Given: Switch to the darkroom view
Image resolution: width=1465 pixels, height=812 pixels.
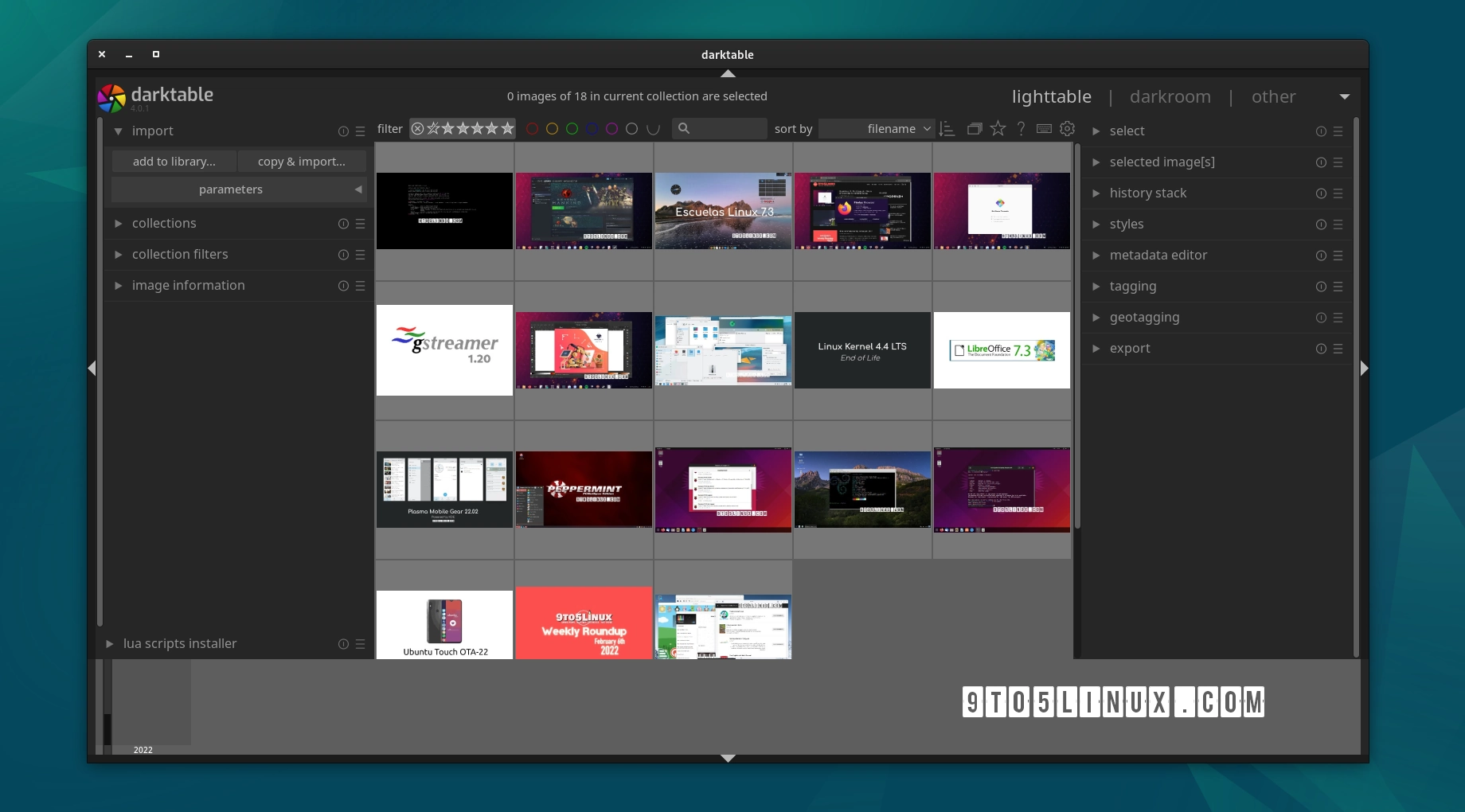Looking at the screenshot, I should click(x=1170, y=96).
